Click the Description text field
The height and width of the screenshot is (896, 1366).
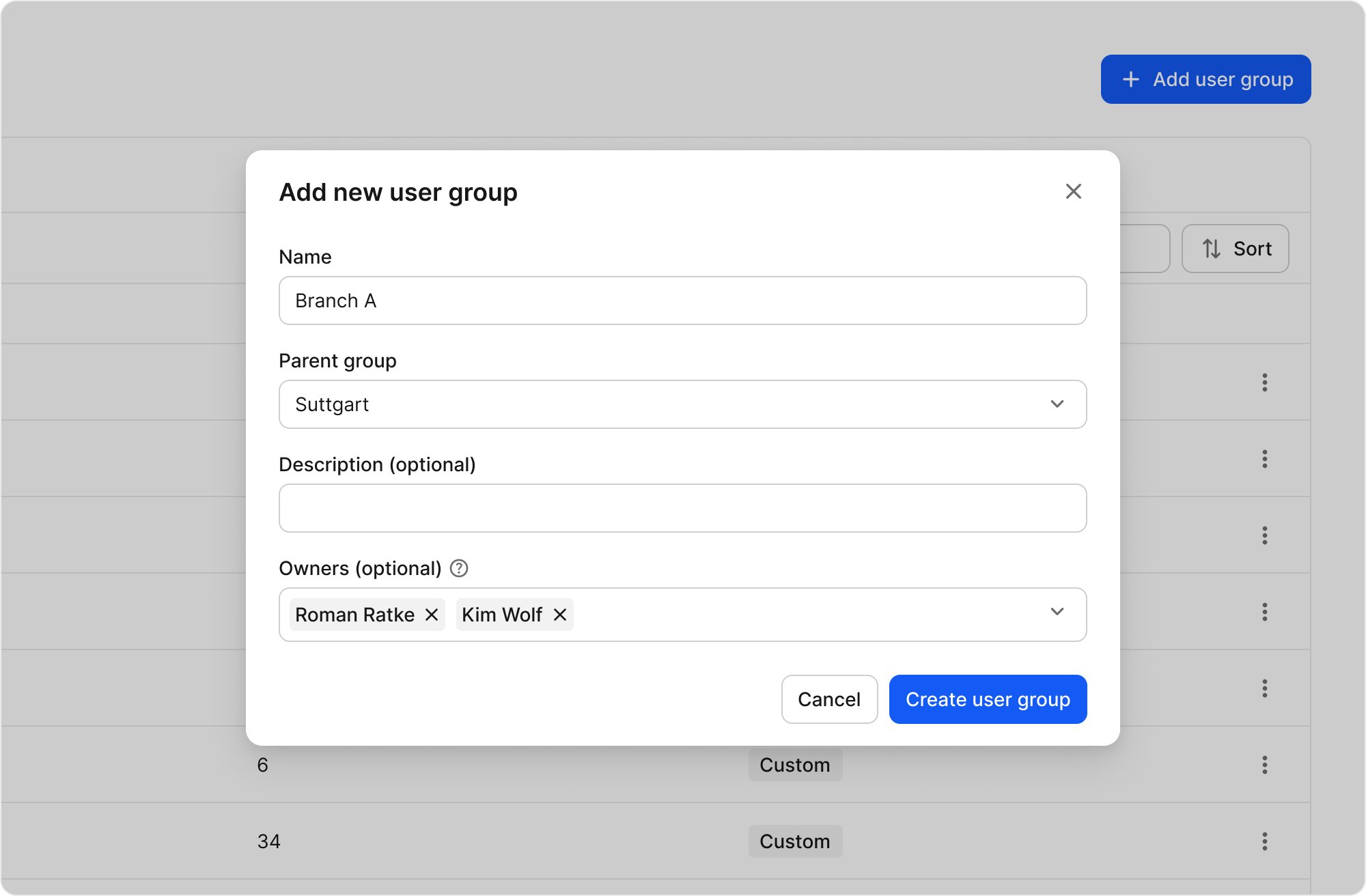682,508
